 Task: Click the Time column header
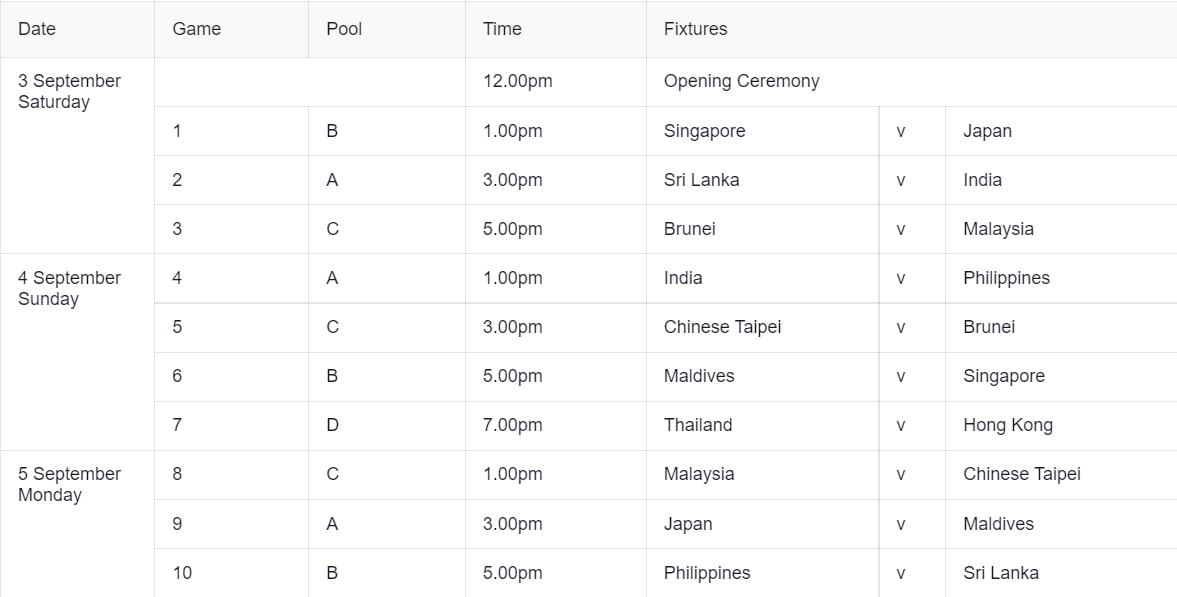[x=502, y=29]
